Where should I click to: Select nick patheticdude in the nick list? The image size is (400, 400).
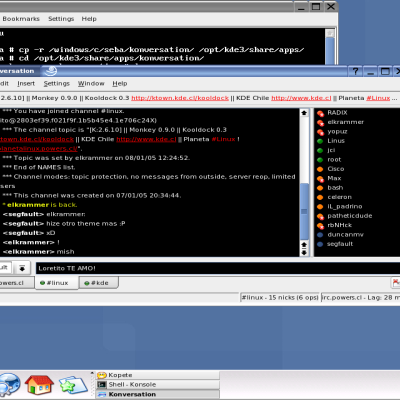click(x=350, y=216)
